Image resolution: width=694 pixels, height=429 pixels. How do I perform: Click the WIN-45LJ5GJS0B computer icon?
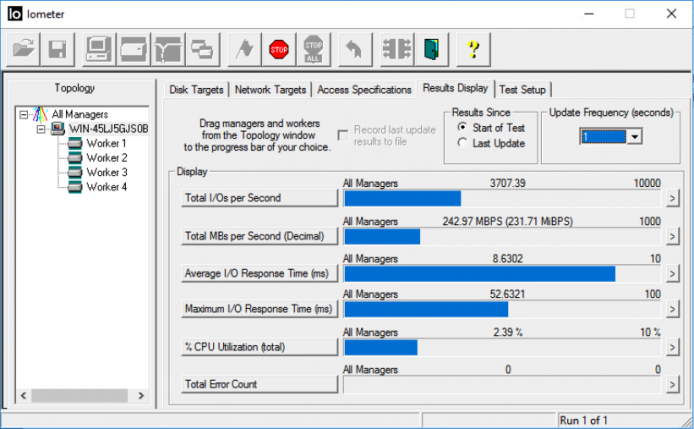tap(57, 129)
